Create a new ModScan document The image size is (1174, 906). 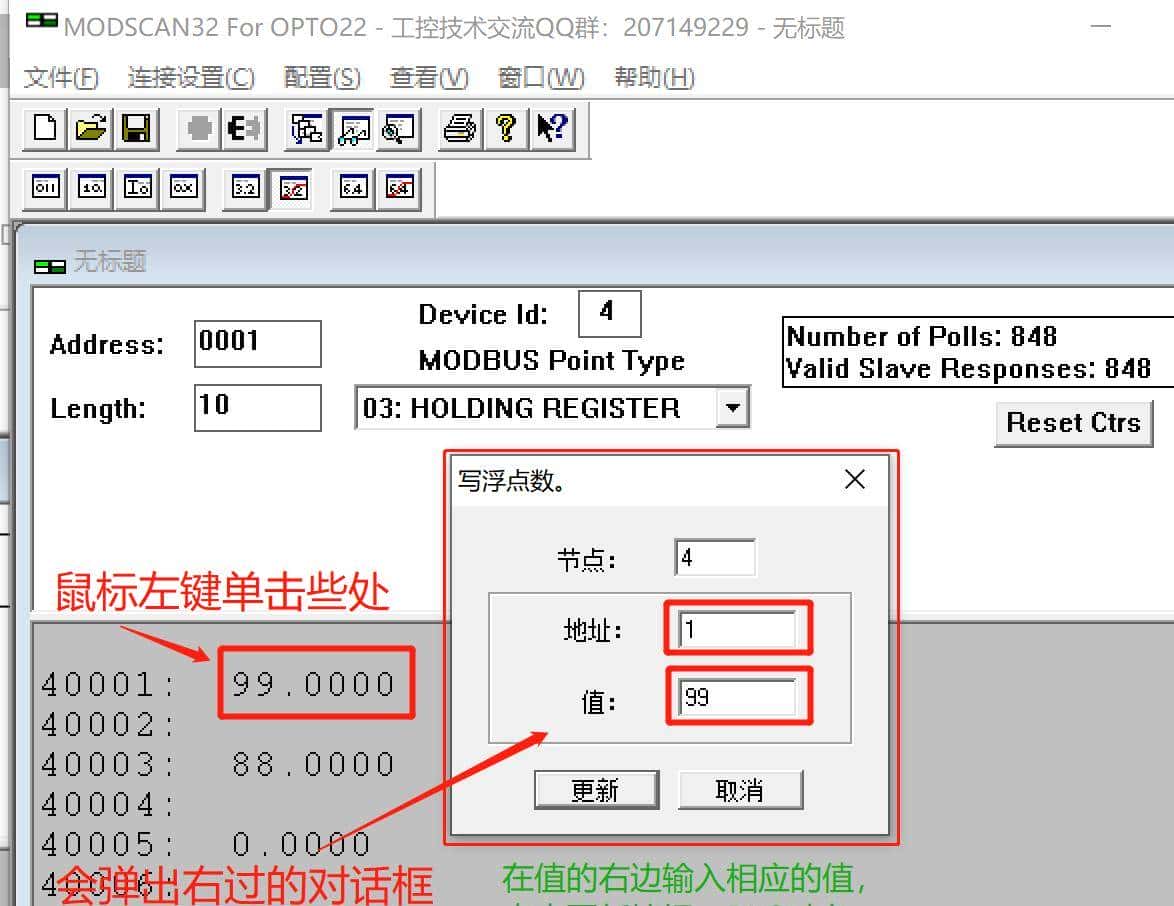(44, 129)
